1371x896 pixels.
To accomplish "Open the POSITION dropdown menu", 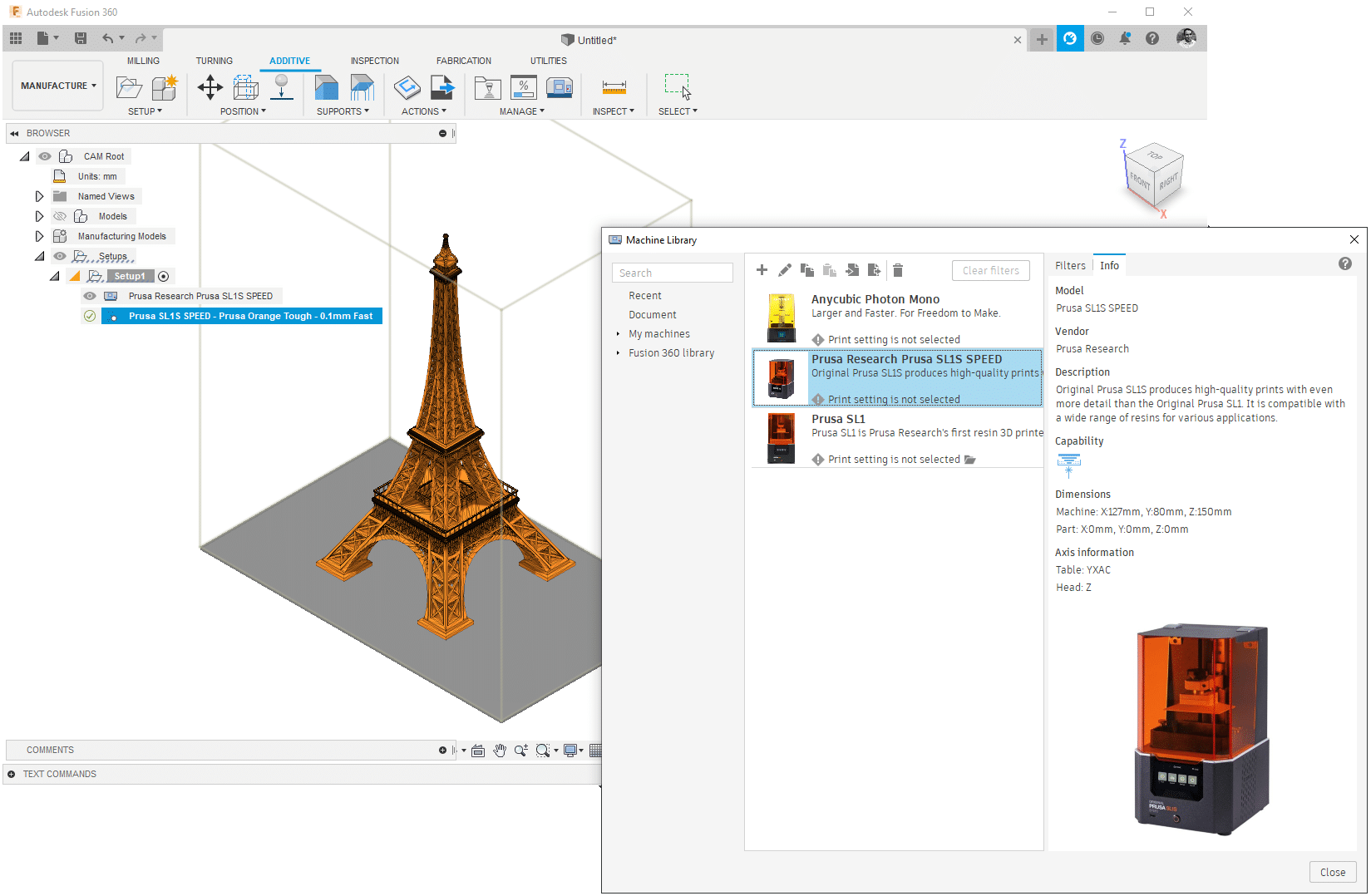I will pyautogui.click(x=243, y=111).
